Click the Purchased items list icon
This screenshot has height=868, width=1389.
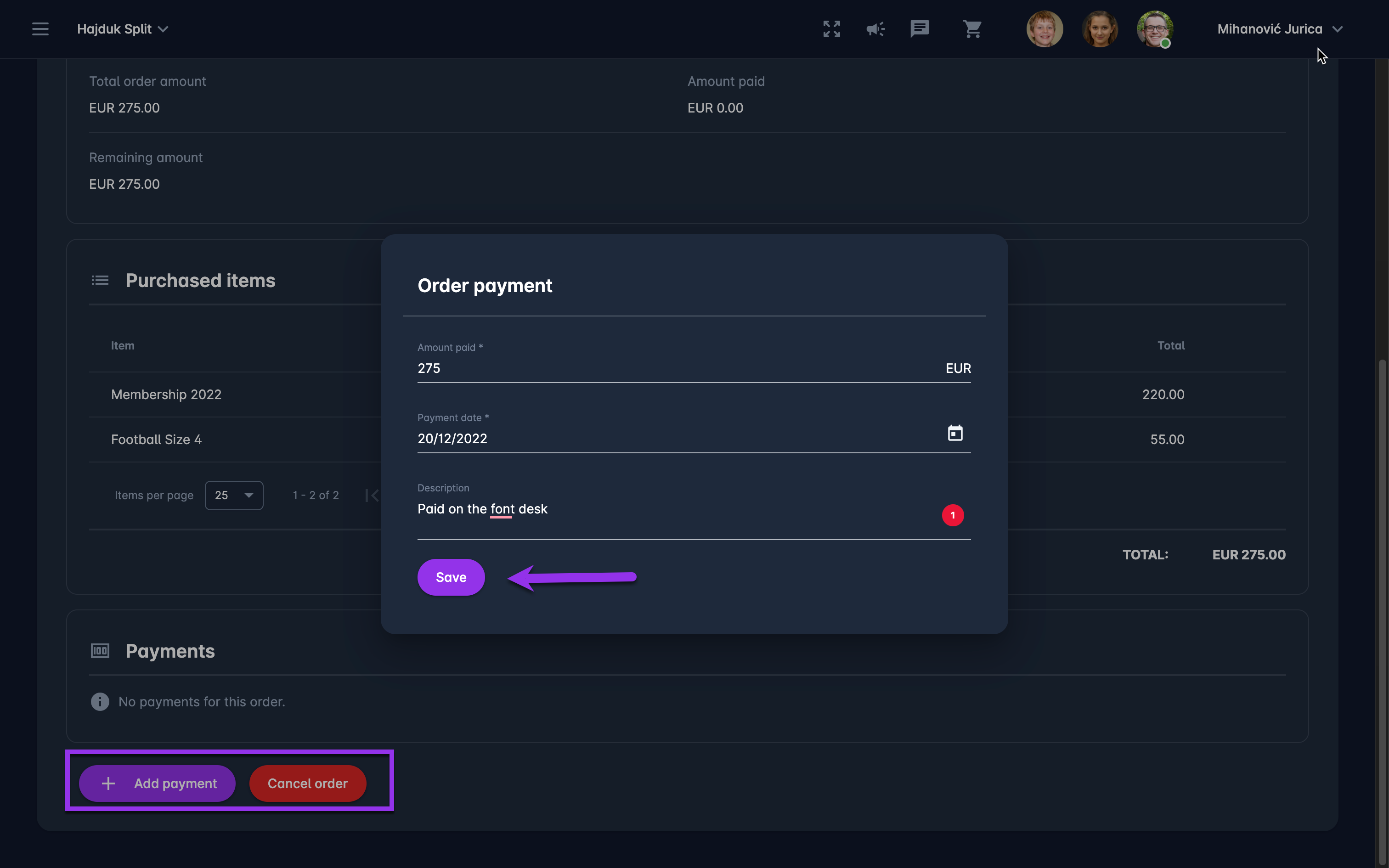[100, 280]
